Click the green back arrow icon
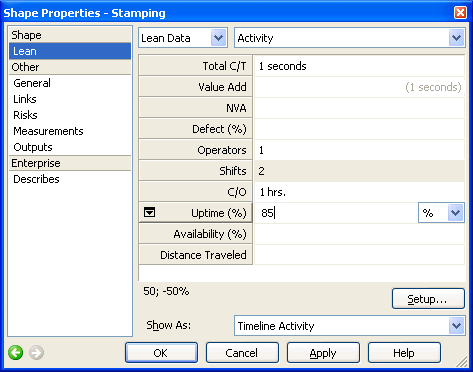 point(15,352)
